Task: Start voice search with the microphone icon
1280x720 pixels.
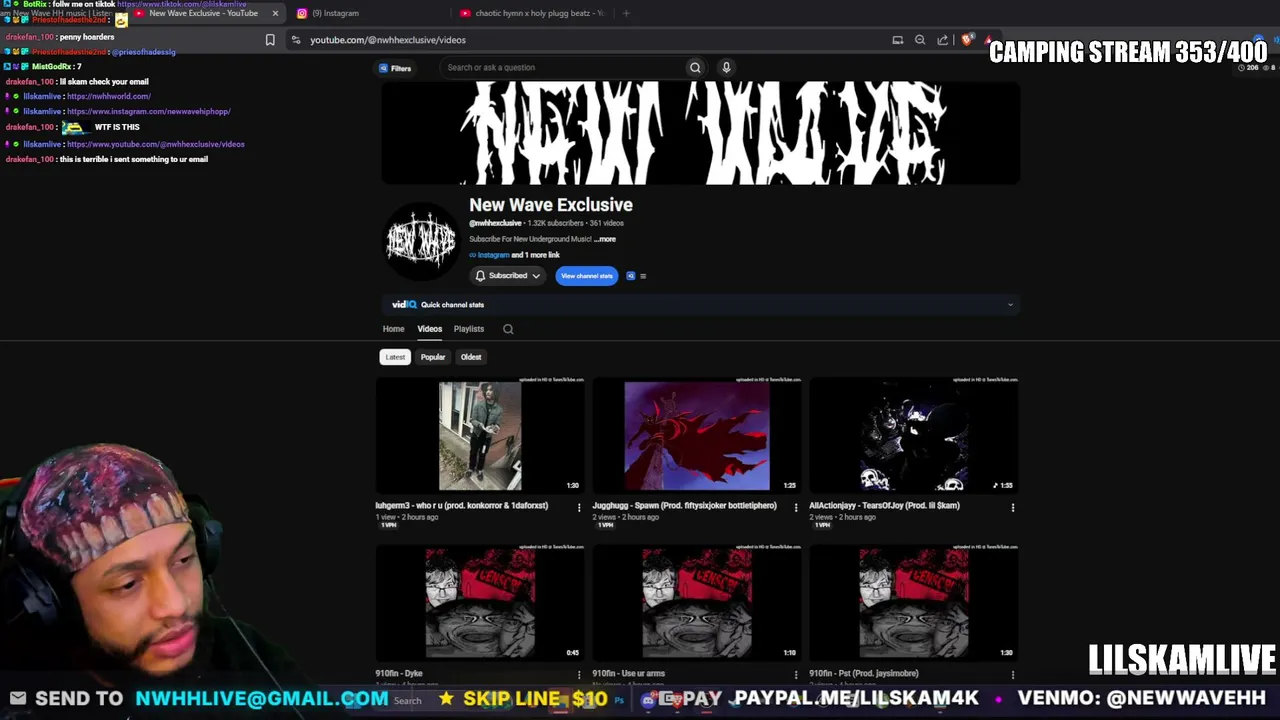Action: (x=726, y=68)
